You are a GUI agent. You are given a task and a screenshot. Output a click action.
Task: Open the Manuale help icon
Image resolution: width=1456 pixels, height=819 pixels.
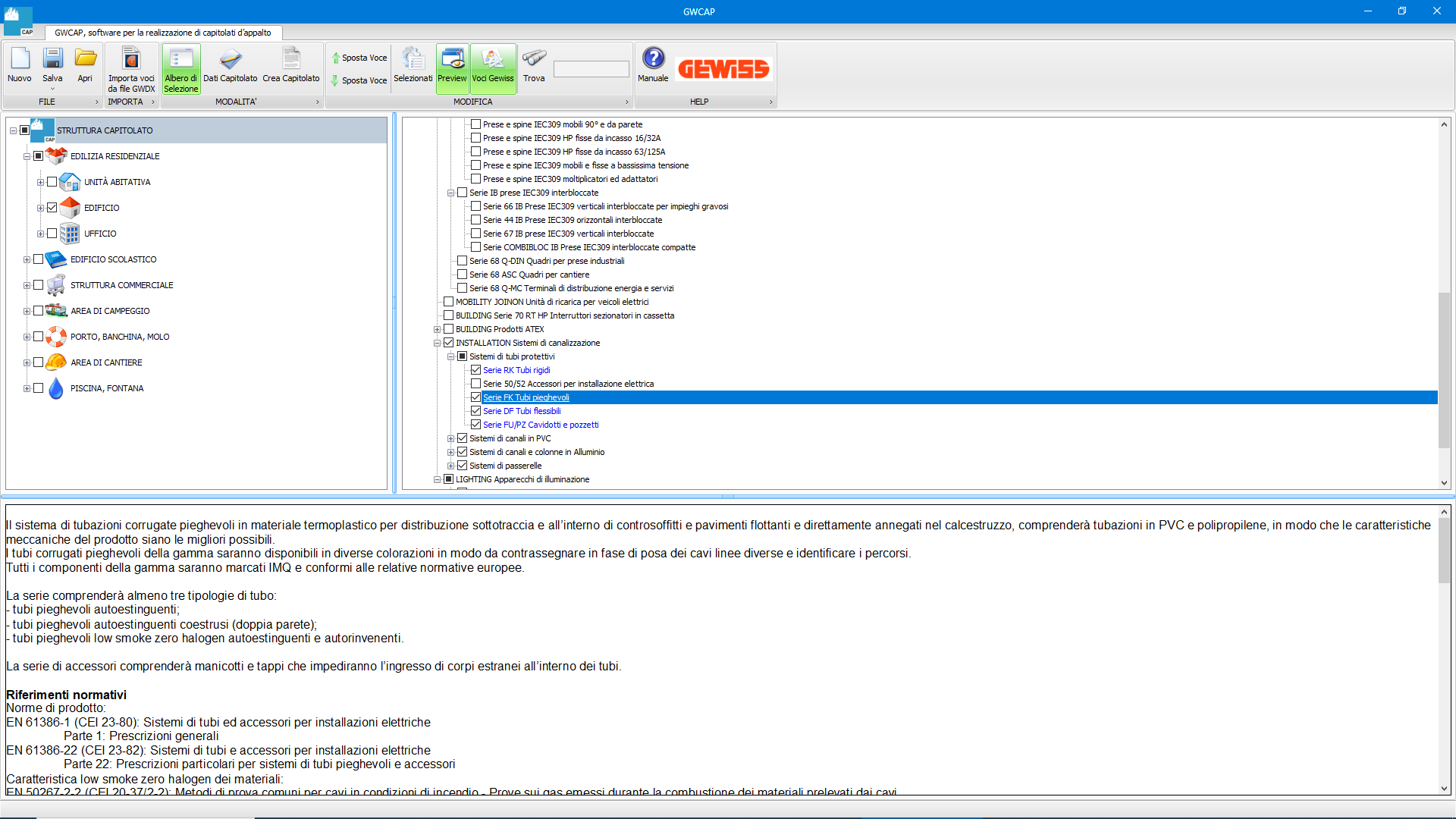pos(653,59)
